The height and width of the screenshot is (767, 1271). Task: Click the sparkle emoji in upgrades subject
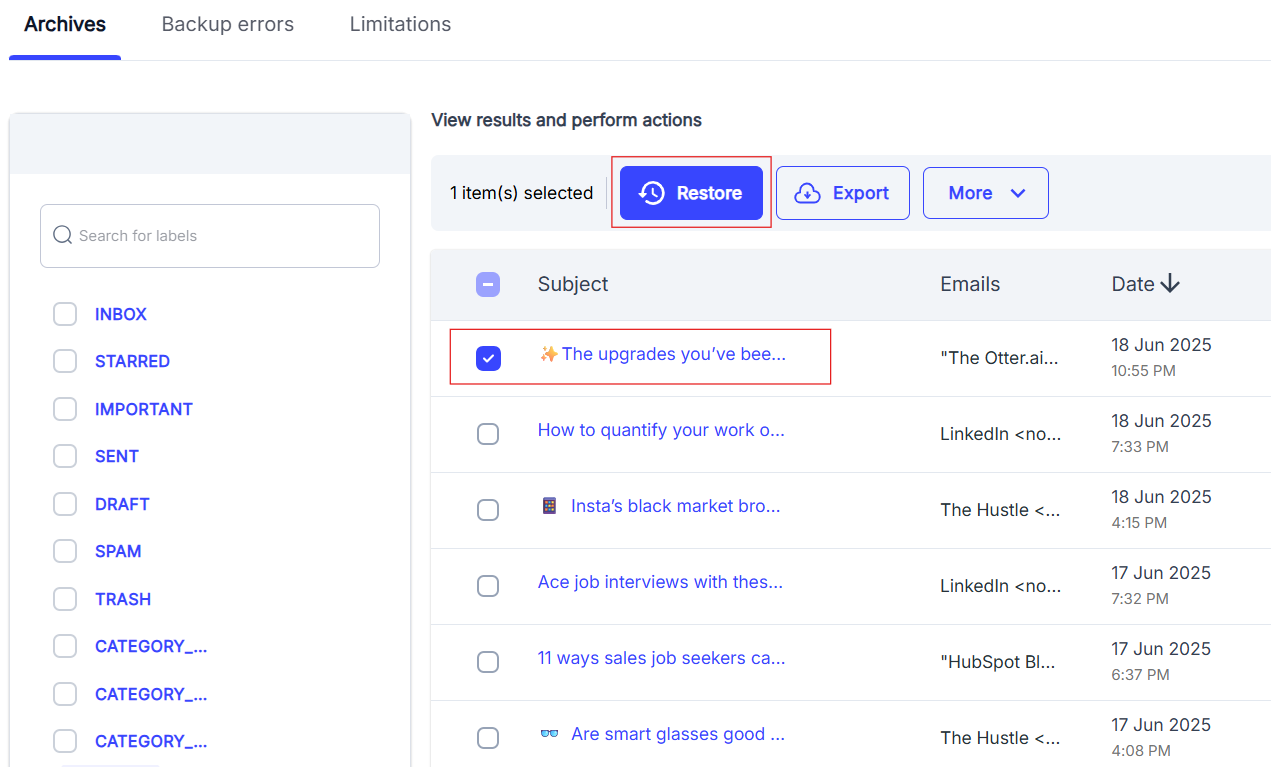[548, 354]
